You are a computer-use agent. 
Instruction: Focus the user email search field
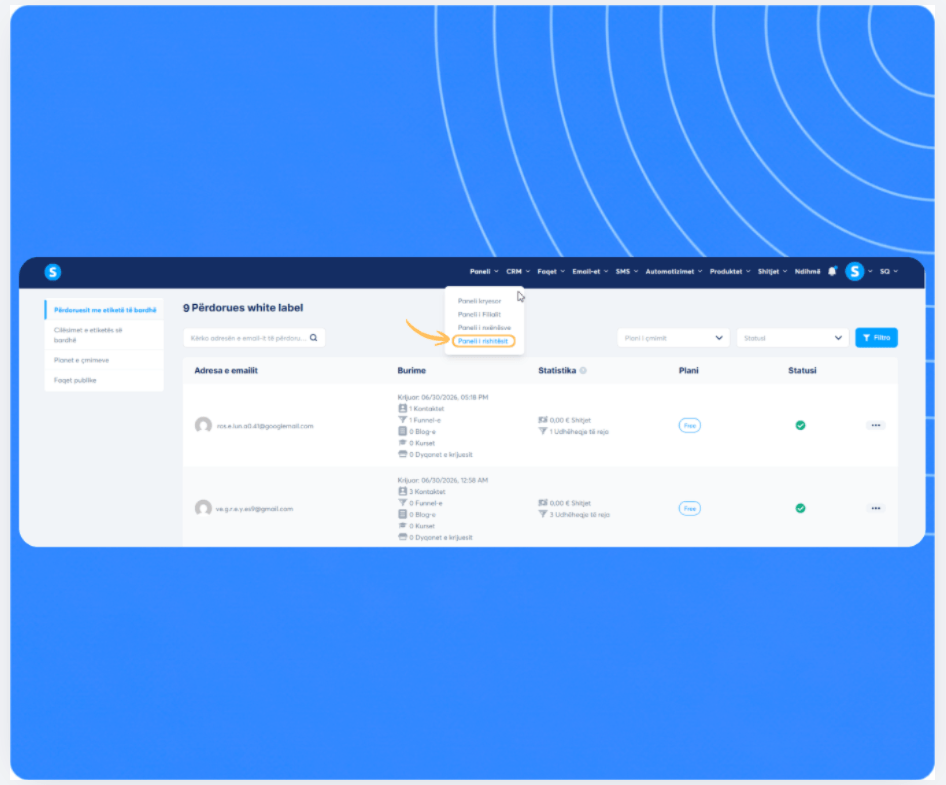[254, 338]
